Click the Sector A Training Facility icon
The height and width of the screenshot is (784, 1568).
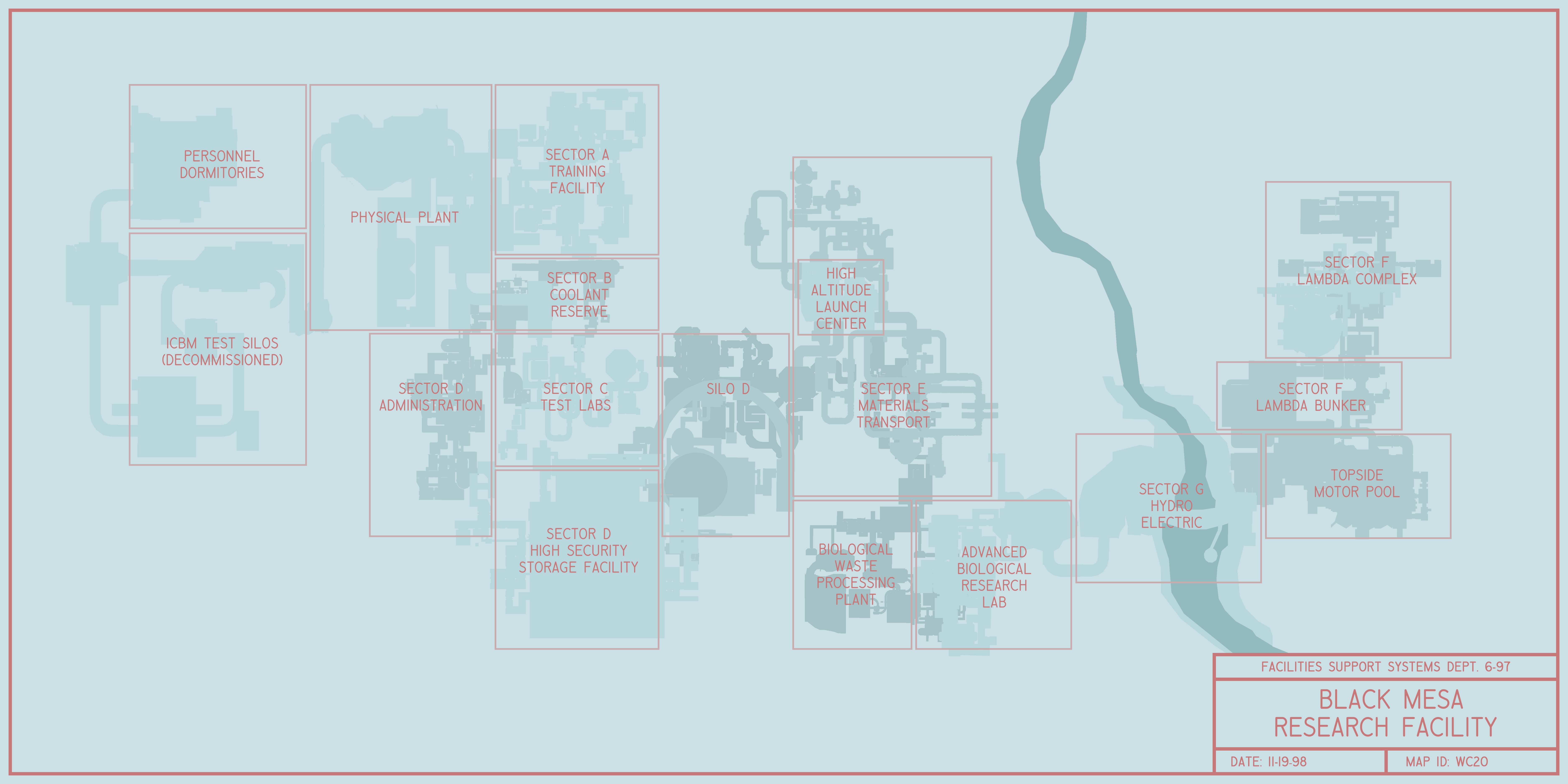tap(576, 172)
